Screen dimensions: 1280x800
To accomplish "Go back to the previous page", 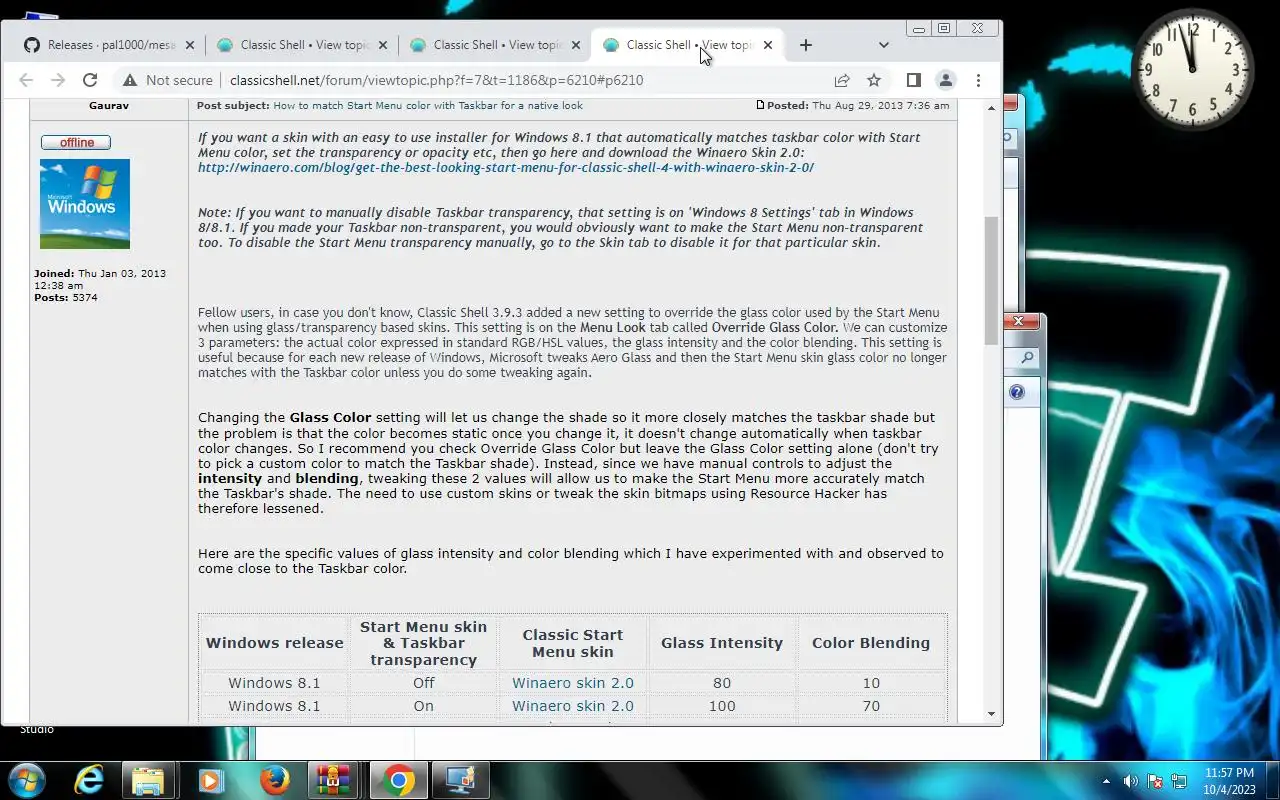I will click(x=26, y=80).
